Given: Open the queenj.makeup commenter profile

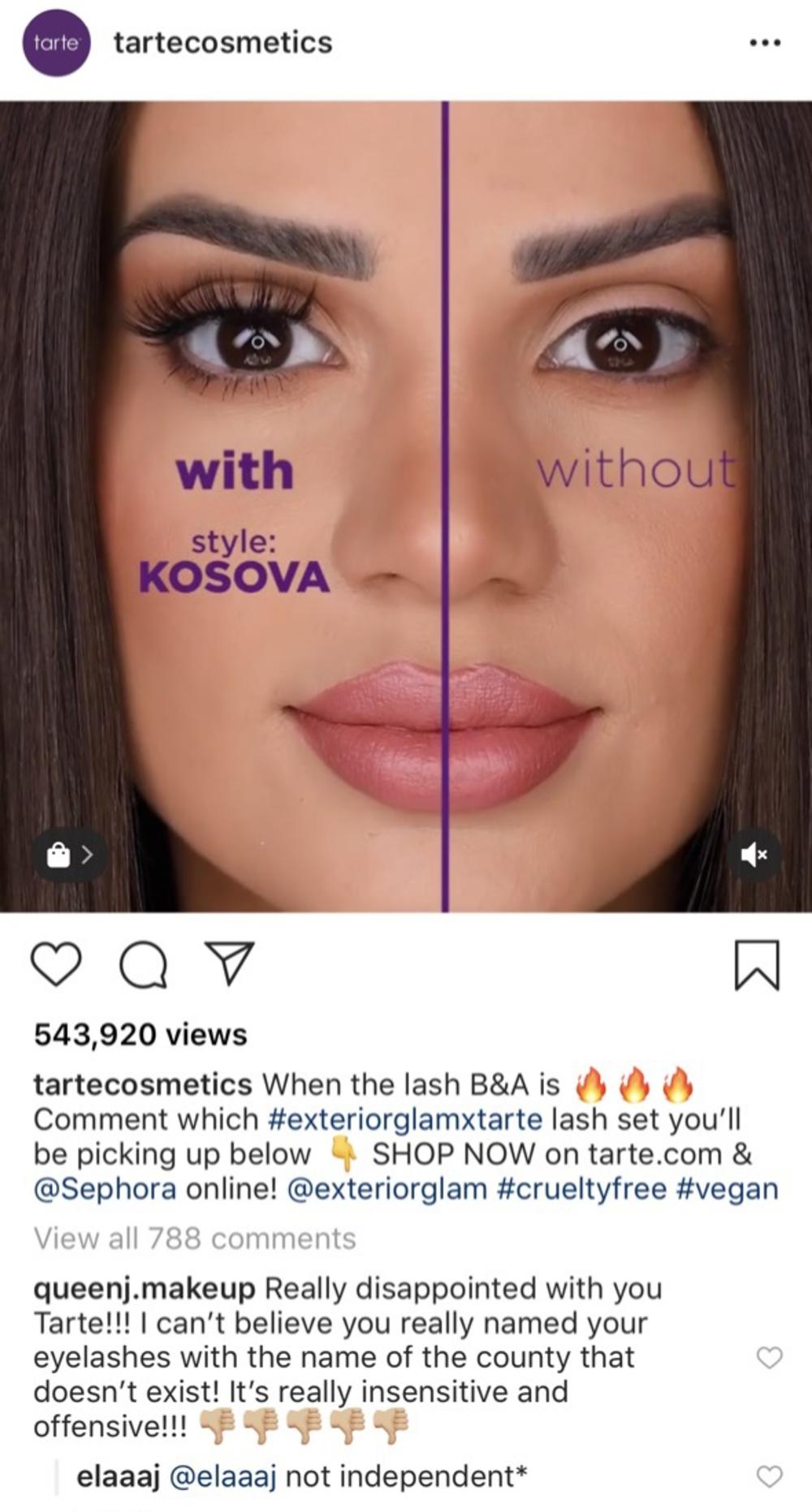Looking at the screenshot, I should click(145, 1288).
